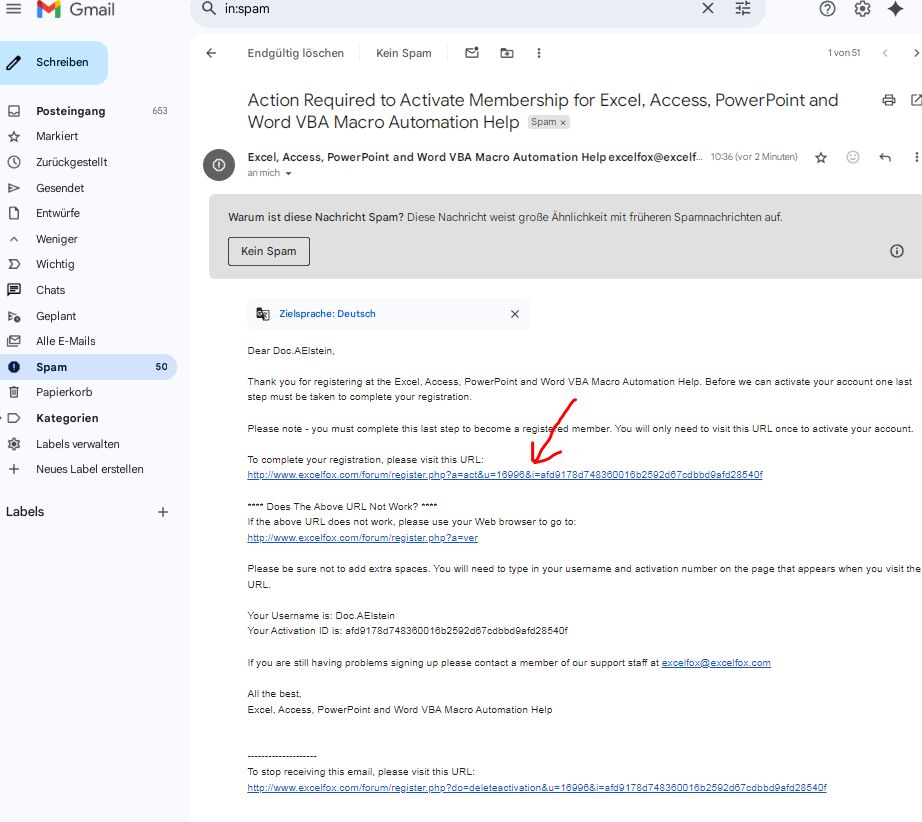Select the Spam folder
This screenshot has width=922, height=822.
tap(88, 367)
